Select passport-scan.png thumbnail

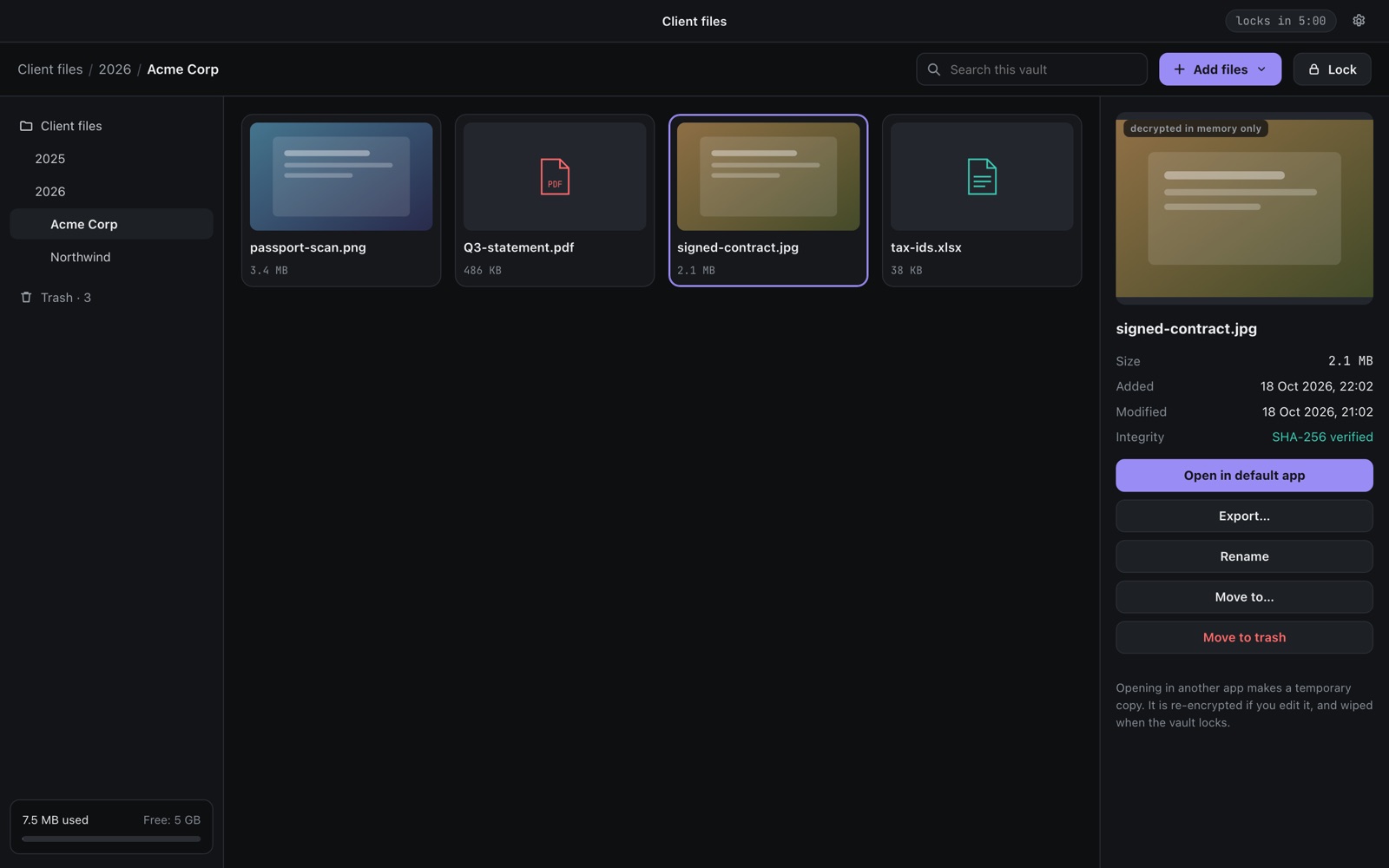tap(341, 176)
